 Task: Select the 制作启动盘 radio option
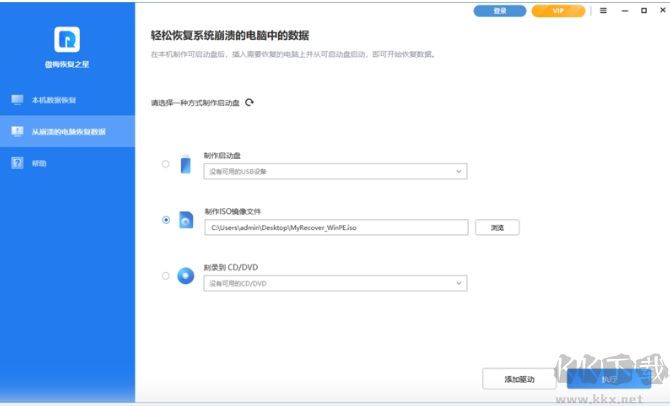pos(165,164)
